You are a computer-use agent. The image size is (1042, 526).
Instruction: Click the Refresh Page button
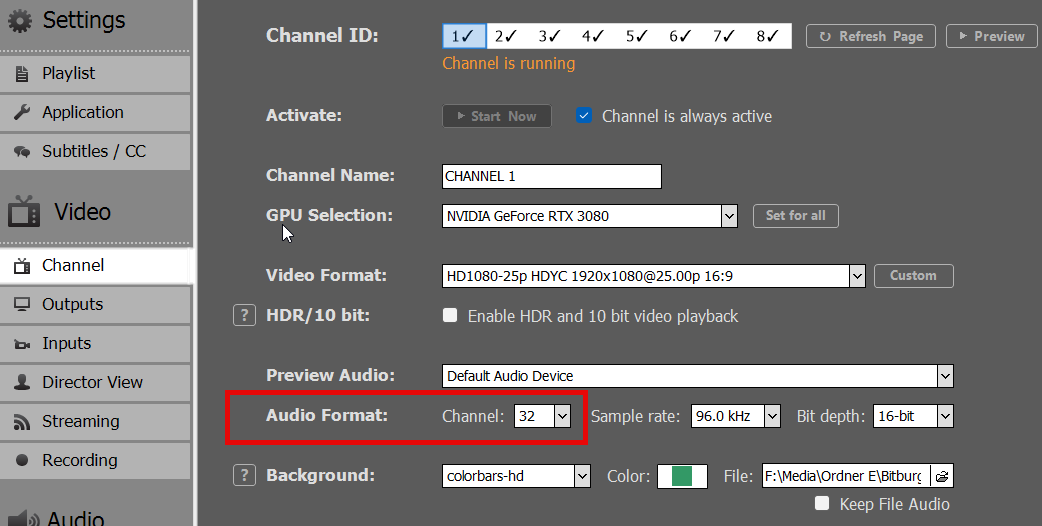click(871, 37)
